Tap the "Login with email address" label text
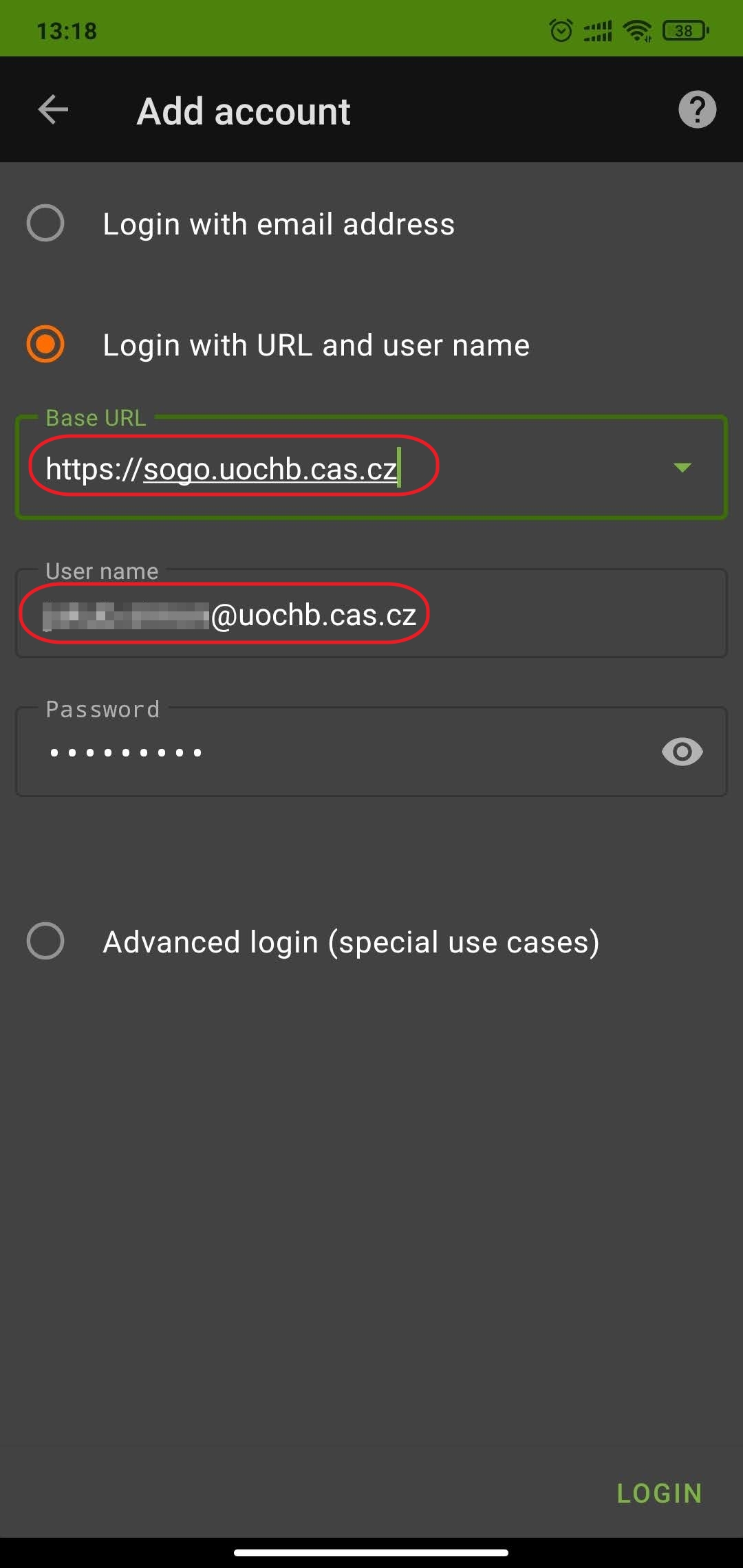The height and width of the screenshot is (1568, 743). click(279, 224)
